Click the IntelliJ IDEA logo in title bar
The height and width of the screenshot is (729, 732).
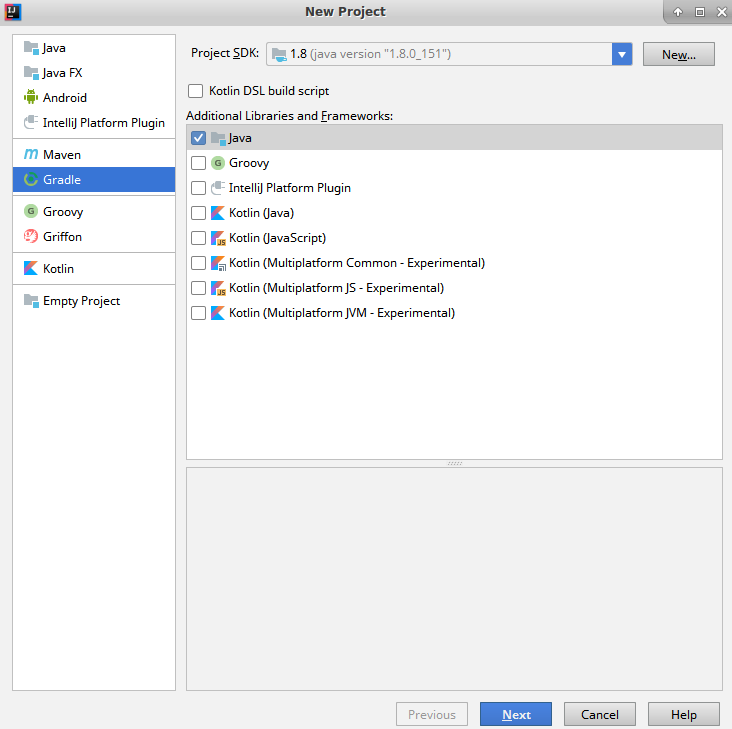[13, 12]
